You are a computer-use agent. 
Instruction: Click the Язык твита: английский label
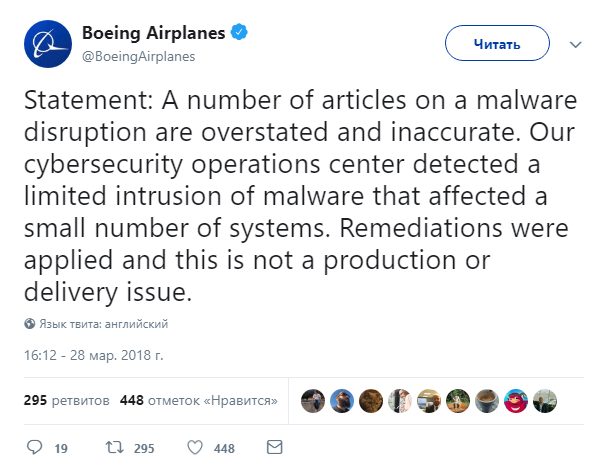point(103,324)
